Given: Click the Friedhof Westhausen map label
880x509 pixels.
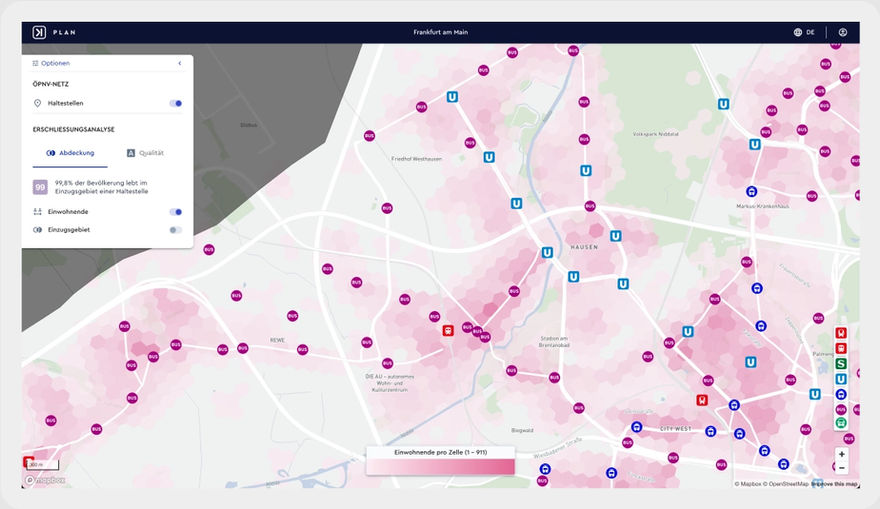Looking at the screenshot, I should (x=416, y=159).
